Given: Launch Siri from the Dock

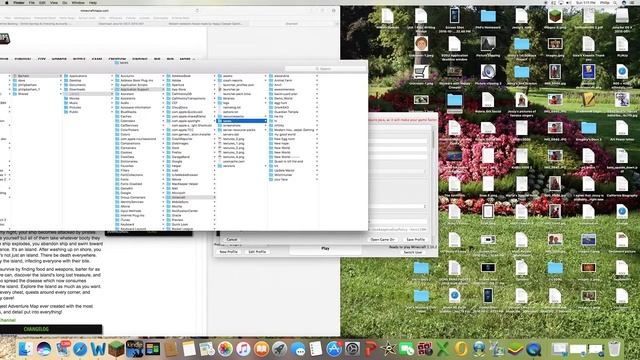Looking at the screenshot, I should click(x=44, y=349).
